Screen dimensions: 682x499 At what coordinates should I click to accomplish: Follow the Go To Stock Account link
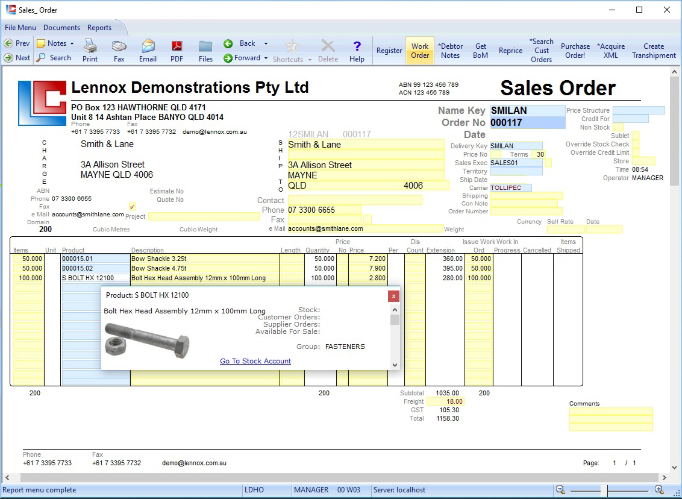pos(255,361)
